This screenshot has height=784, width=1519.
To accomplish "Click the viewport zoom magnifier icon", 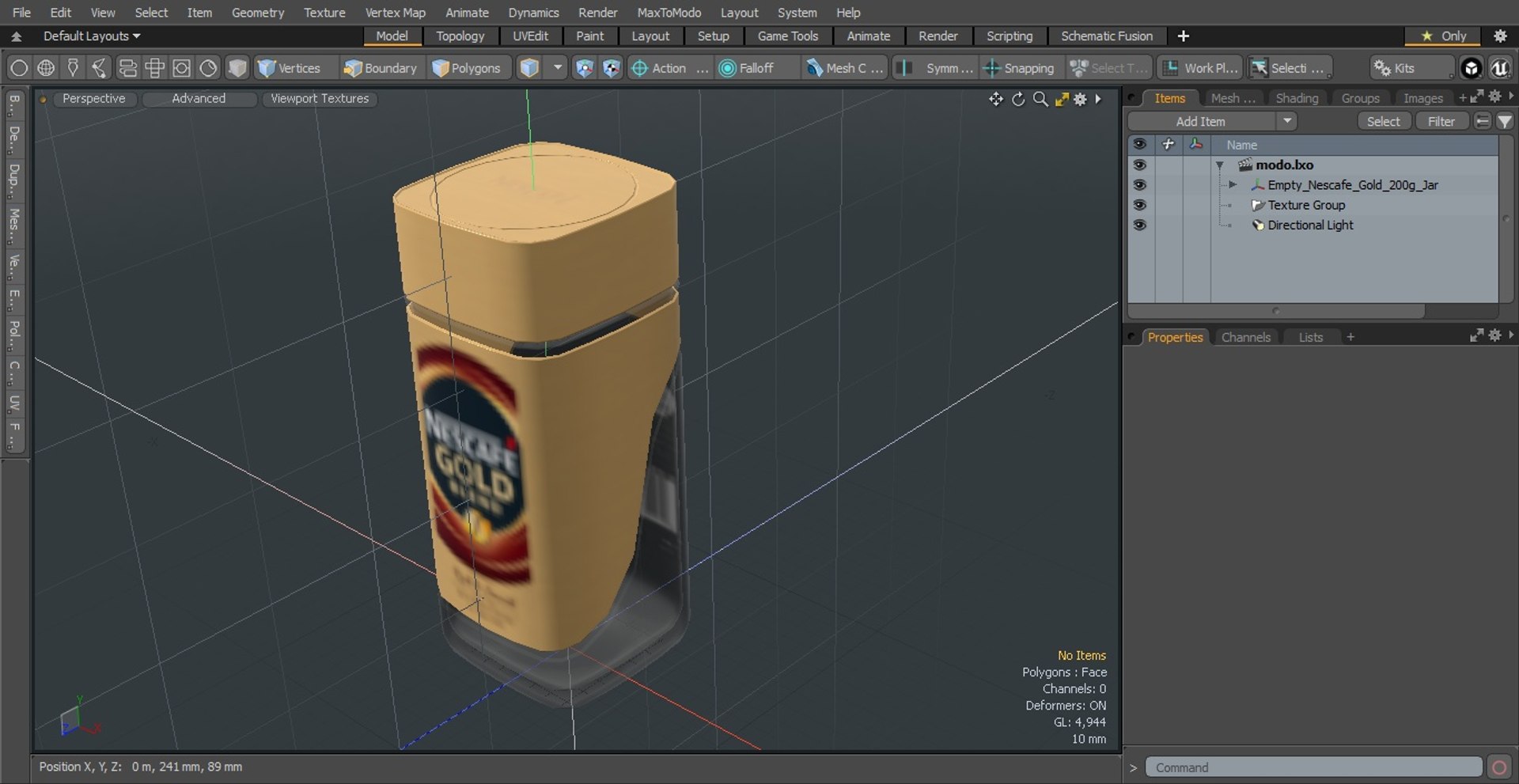I will pyautogui.click(x=1040, y=99).
